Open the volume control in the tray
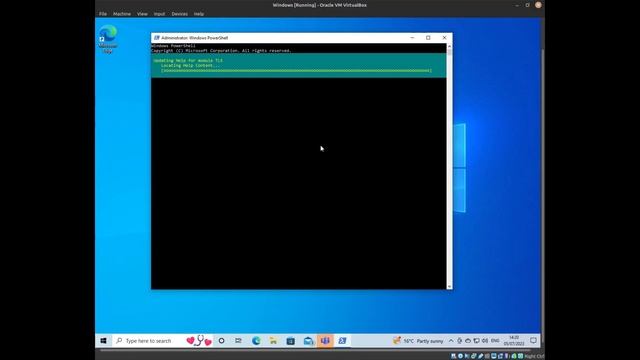 pos(485,340)
